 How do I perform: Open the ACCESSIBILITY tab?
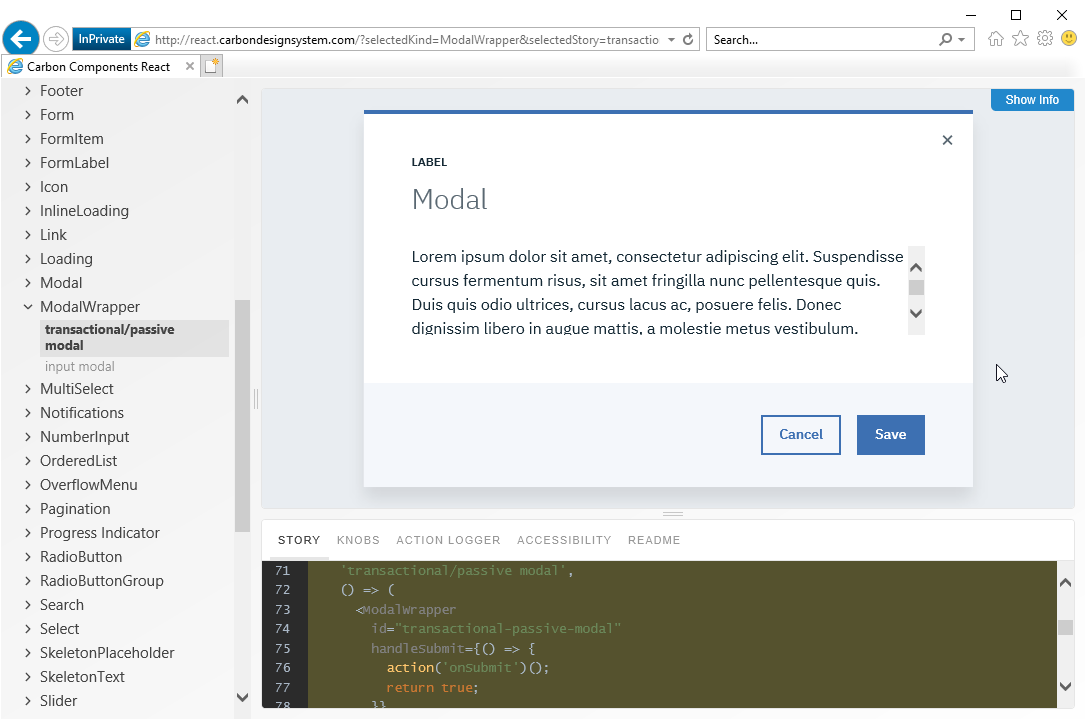click(564, 540)
